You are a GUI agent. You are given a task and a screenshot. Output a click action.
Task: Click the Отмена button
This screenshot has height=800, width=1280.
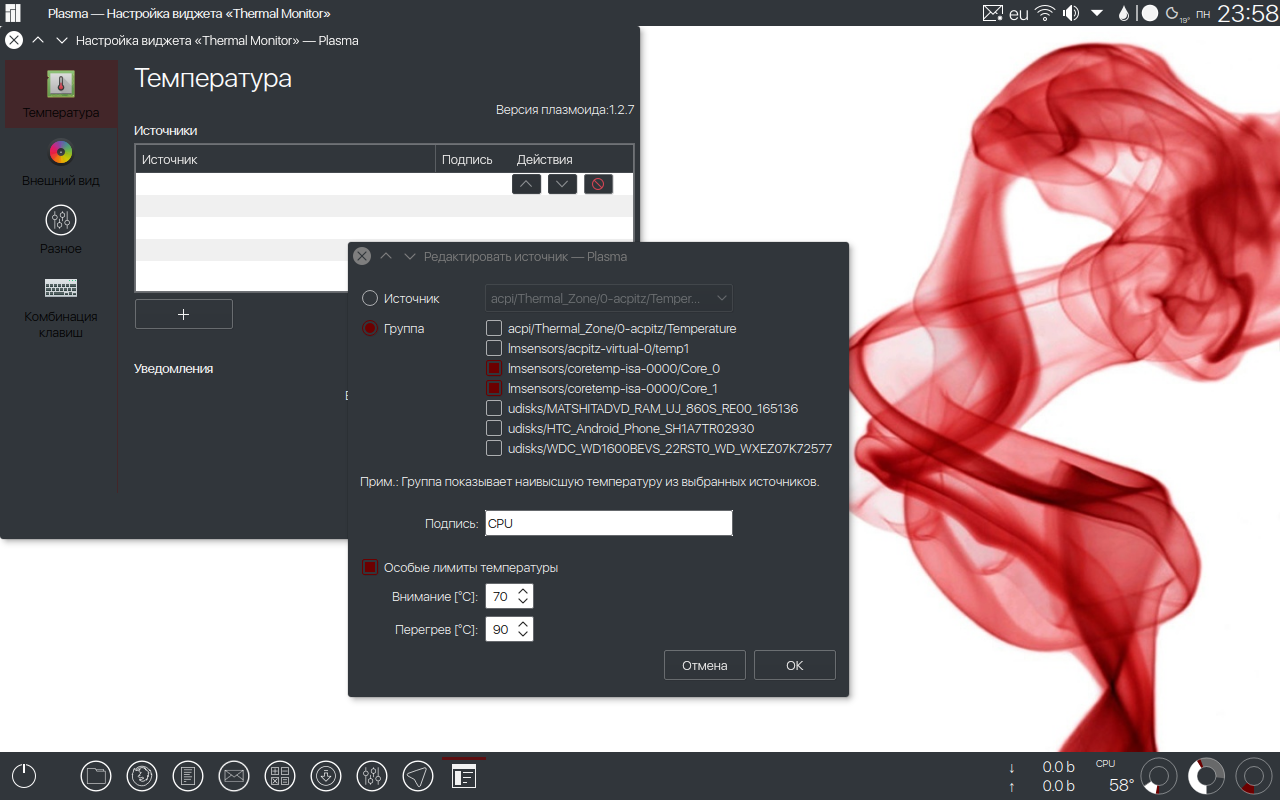(705, 665)
